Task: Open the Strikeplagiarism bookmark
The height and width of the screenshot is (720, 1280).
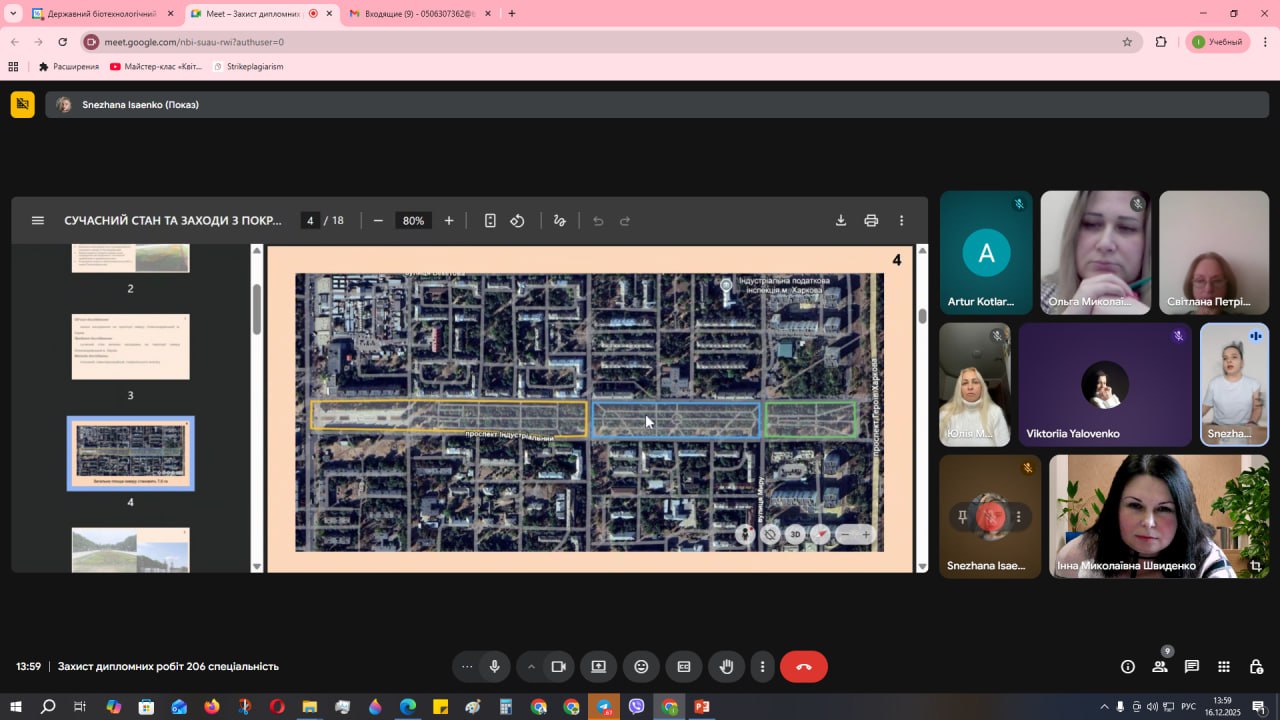Action: [x=247, y=67]
